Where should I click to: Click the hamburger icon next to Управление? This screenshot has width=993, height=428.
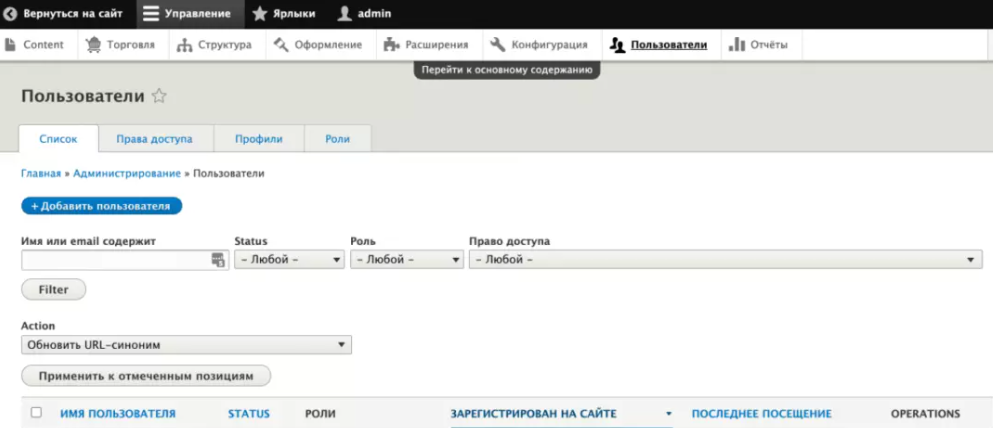(x=151, y=13)
